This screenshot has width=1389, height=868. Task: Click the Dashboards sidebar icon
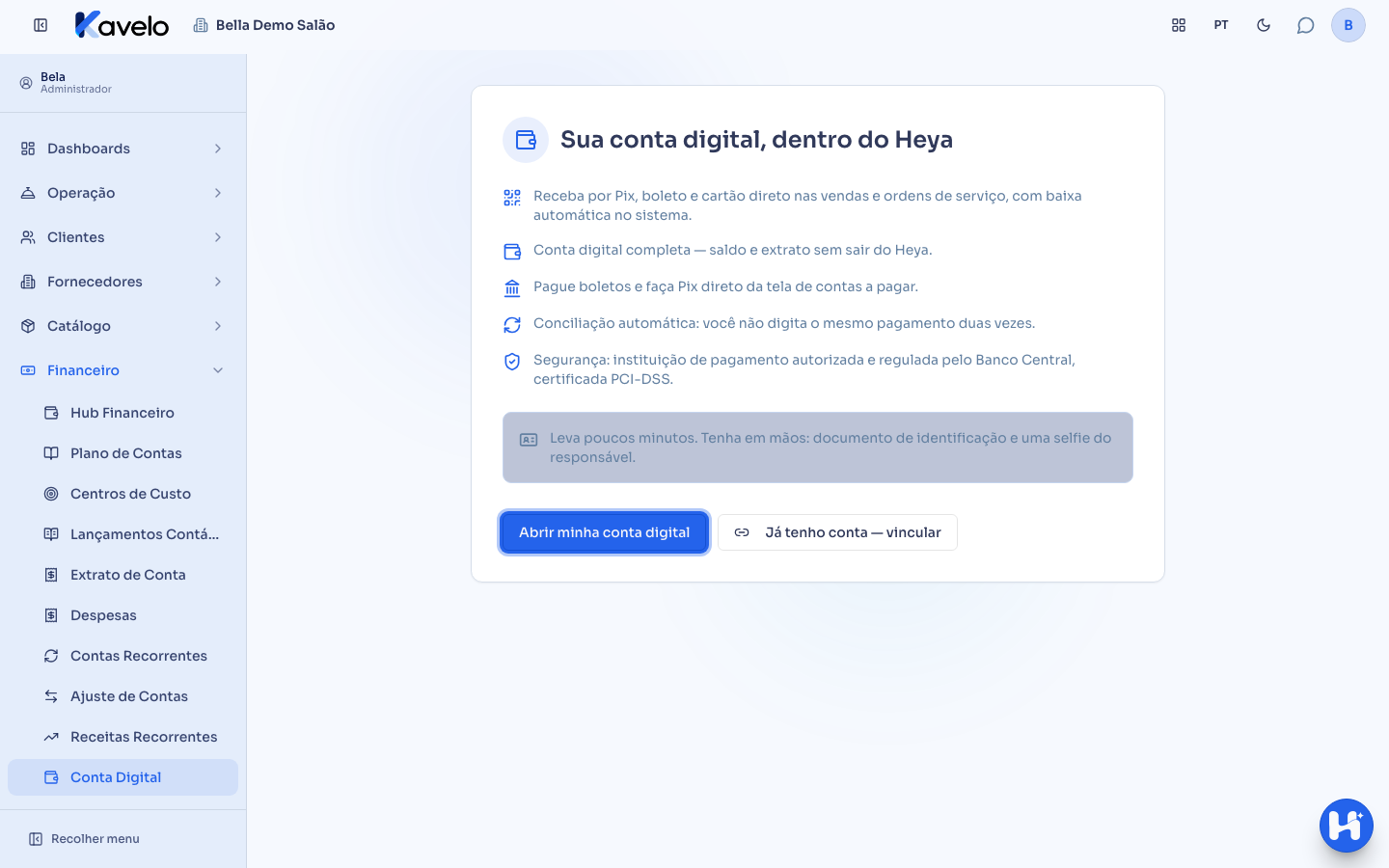point(28,149)
